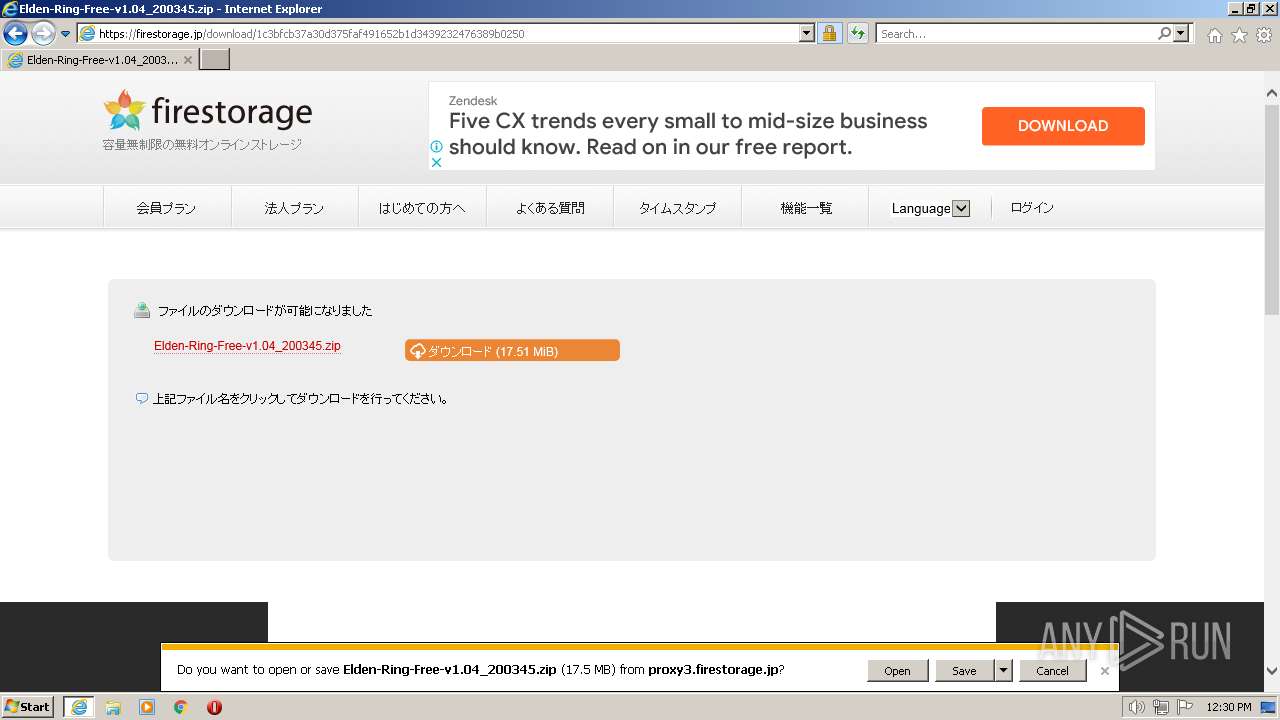Expand the Save options dropdown arrow
Screen dimensions: 1280x720
coord(1003,671)
